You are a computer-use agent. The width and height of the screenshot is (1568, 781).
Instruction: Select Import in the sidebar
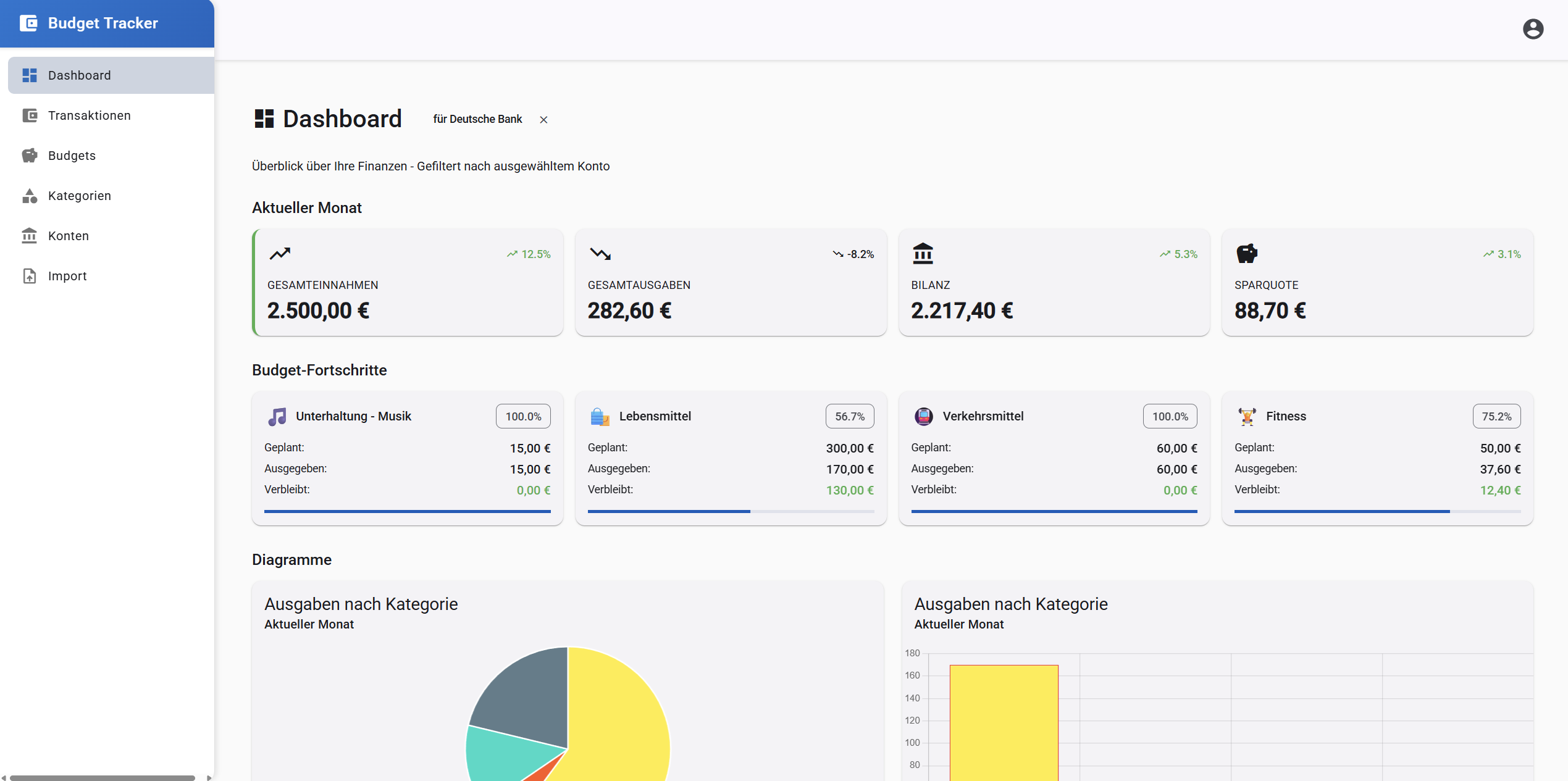click(x=111, y=276)
